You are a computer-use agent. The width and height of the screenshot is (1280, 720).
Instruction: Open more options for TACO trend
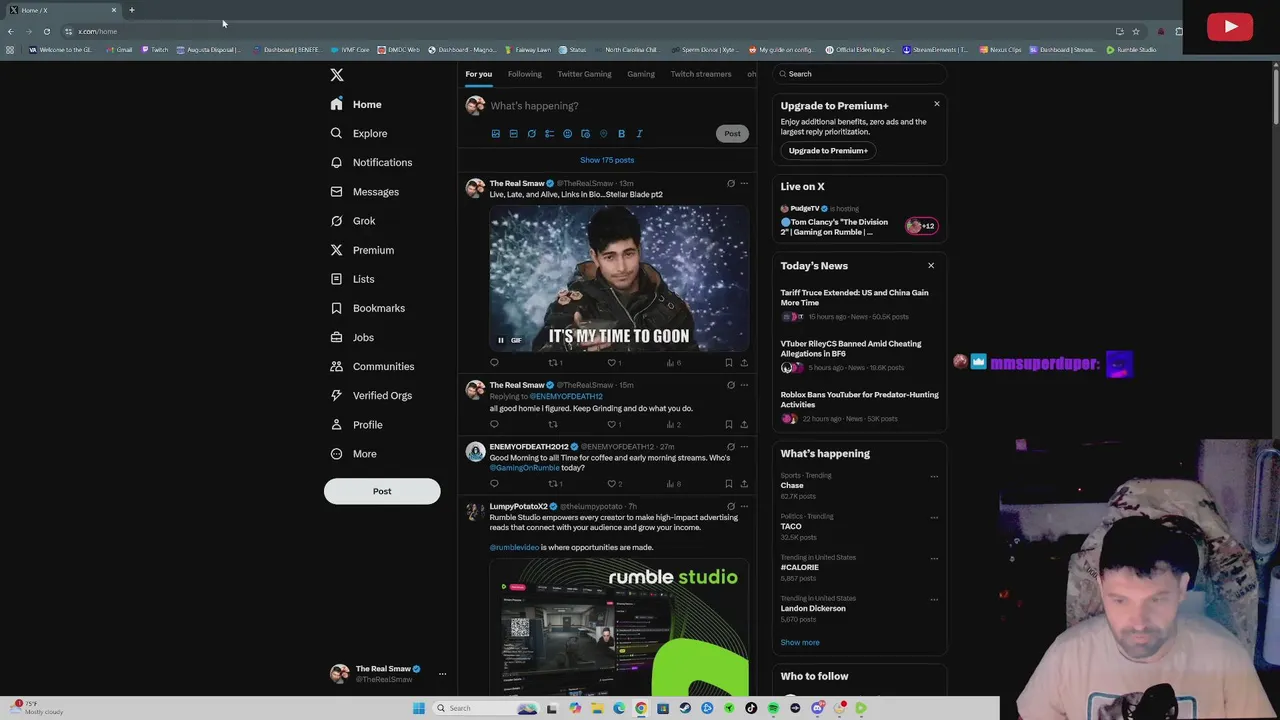point(934,518)
